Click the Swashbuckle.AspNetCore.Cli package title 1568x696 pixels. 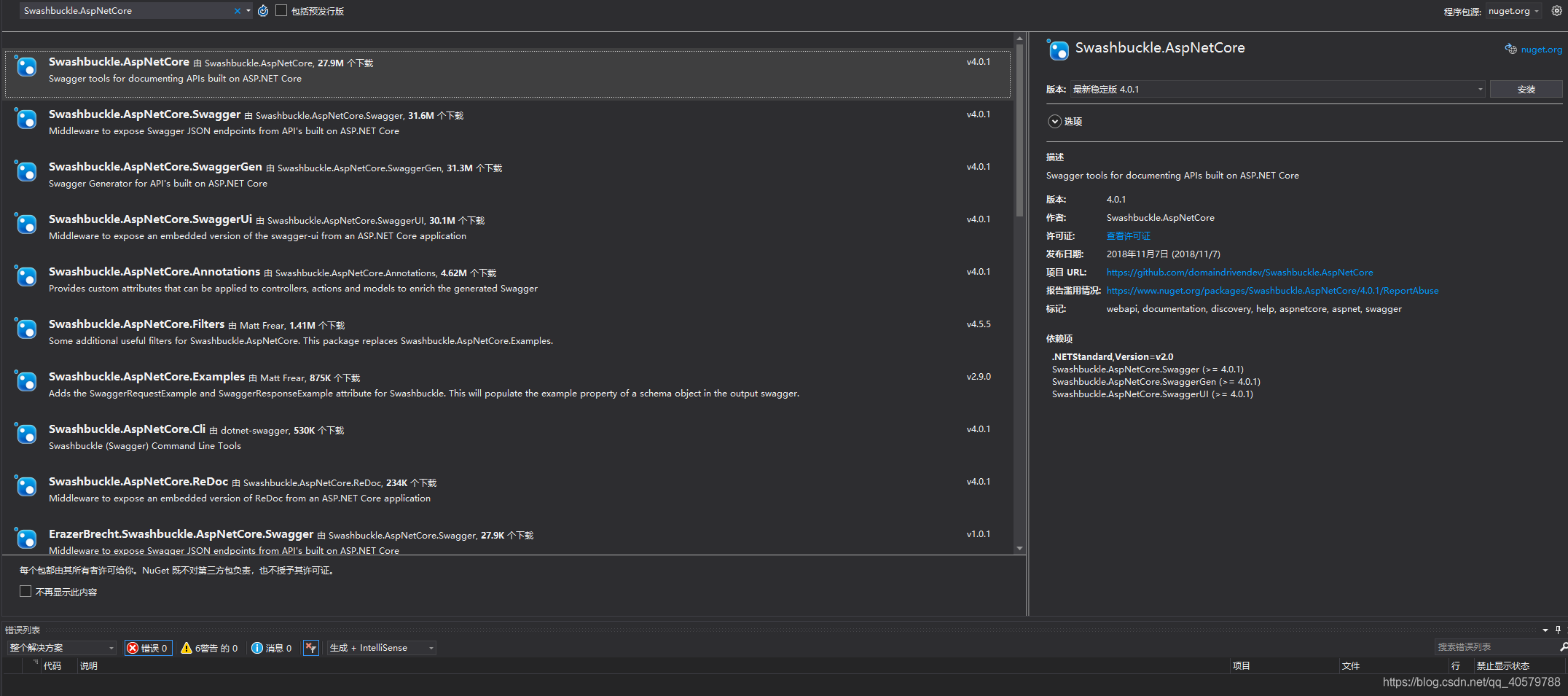coord(127,429)
